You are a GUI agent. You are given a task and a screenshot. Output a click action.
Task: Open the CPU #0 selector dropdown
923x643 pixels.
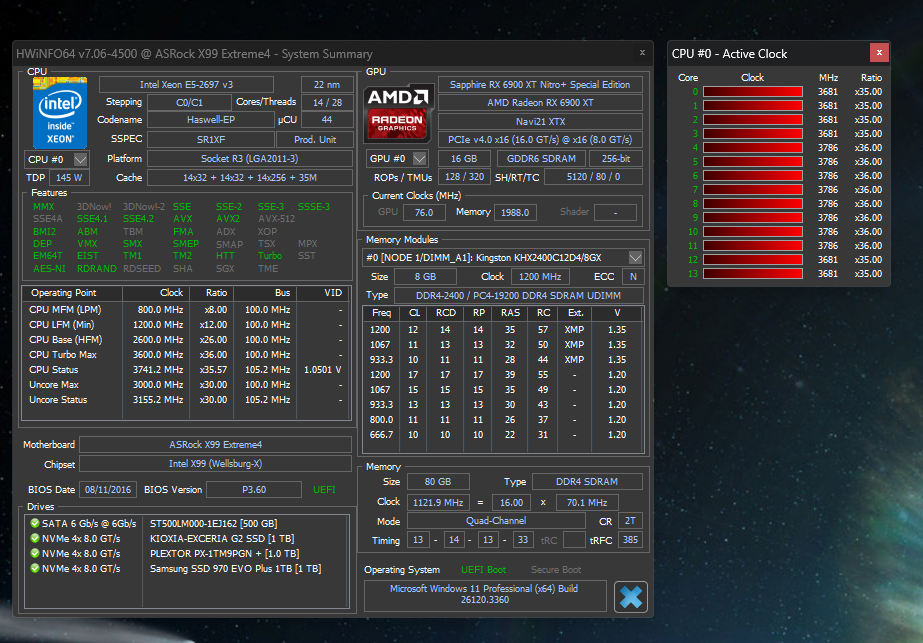click(x=82, y=158)
